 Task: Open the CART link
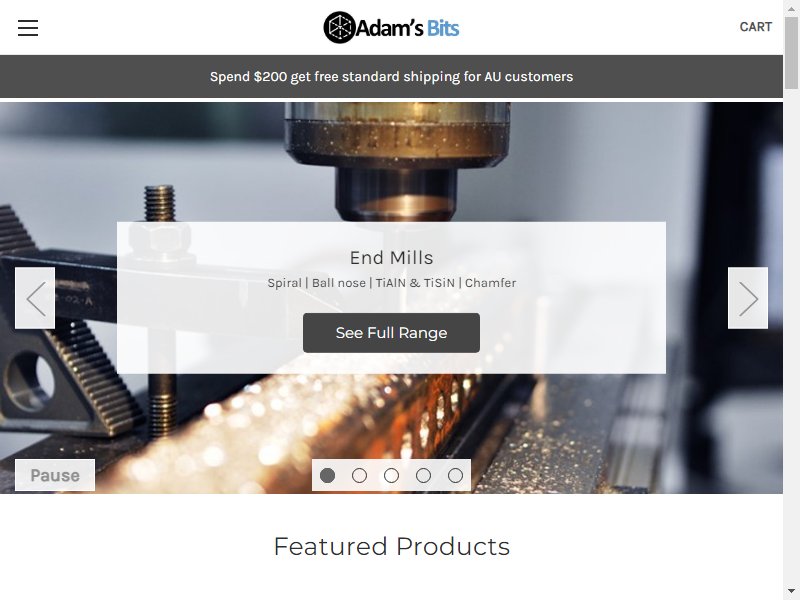tap(756, 27)
